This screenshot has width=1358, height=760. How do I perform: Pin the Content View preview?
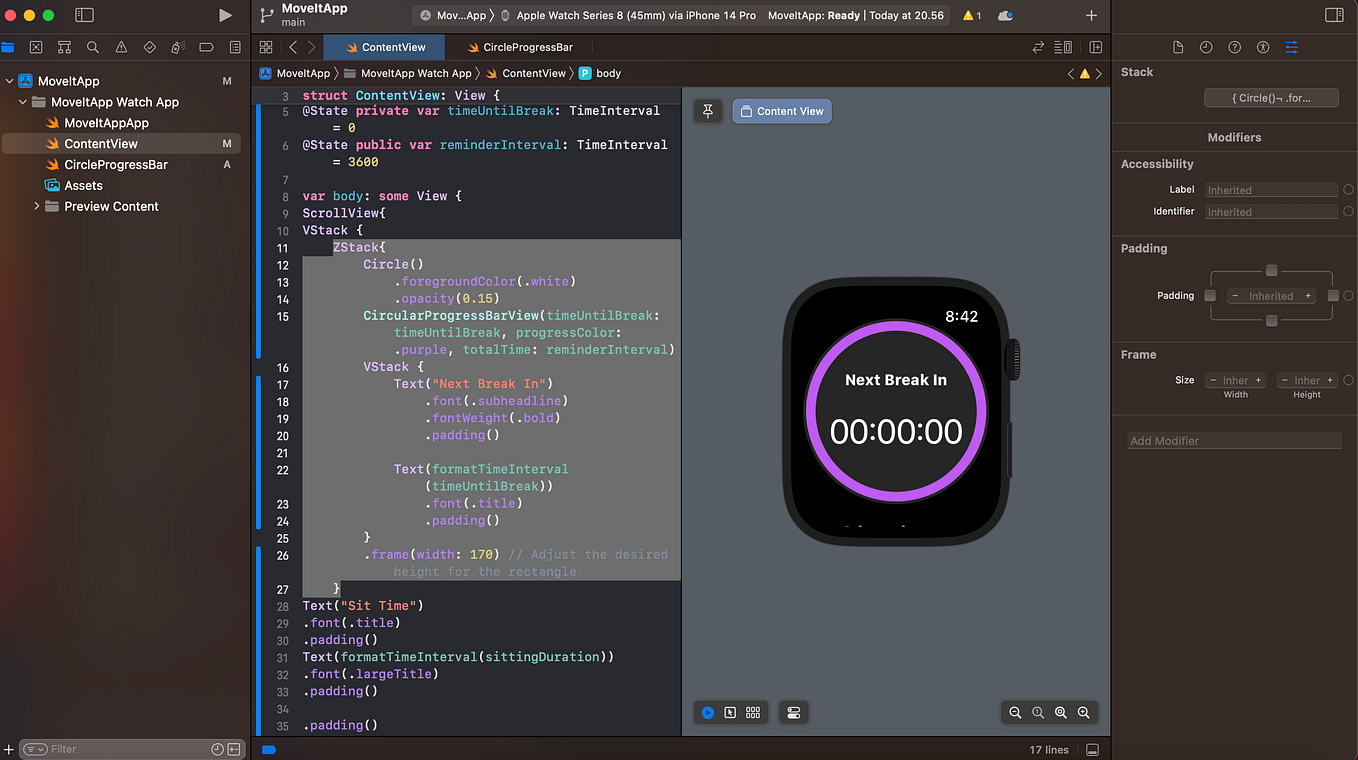click(x=708, y=111)
